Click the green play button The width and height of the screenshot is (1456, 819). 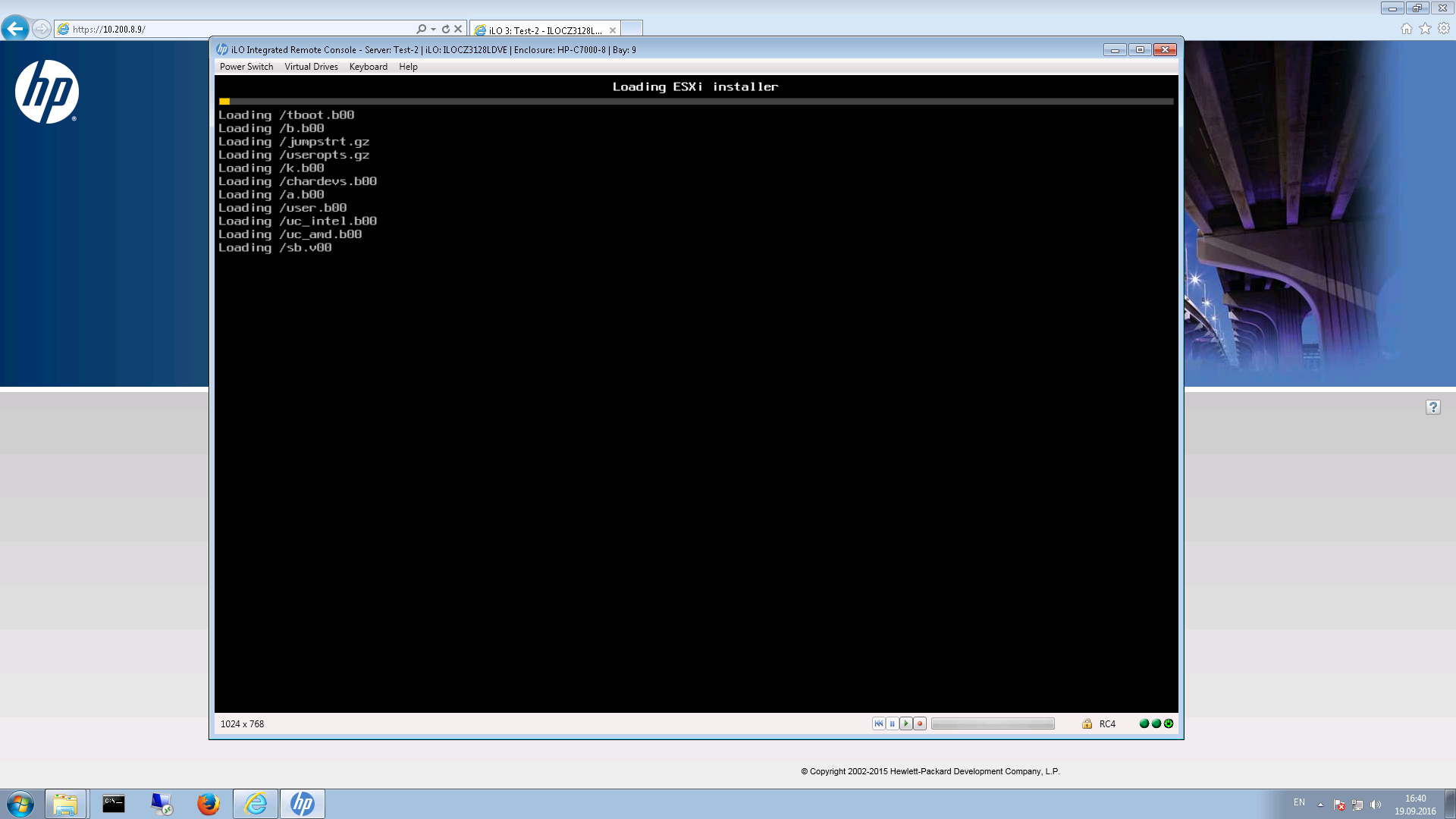[905, 723]
